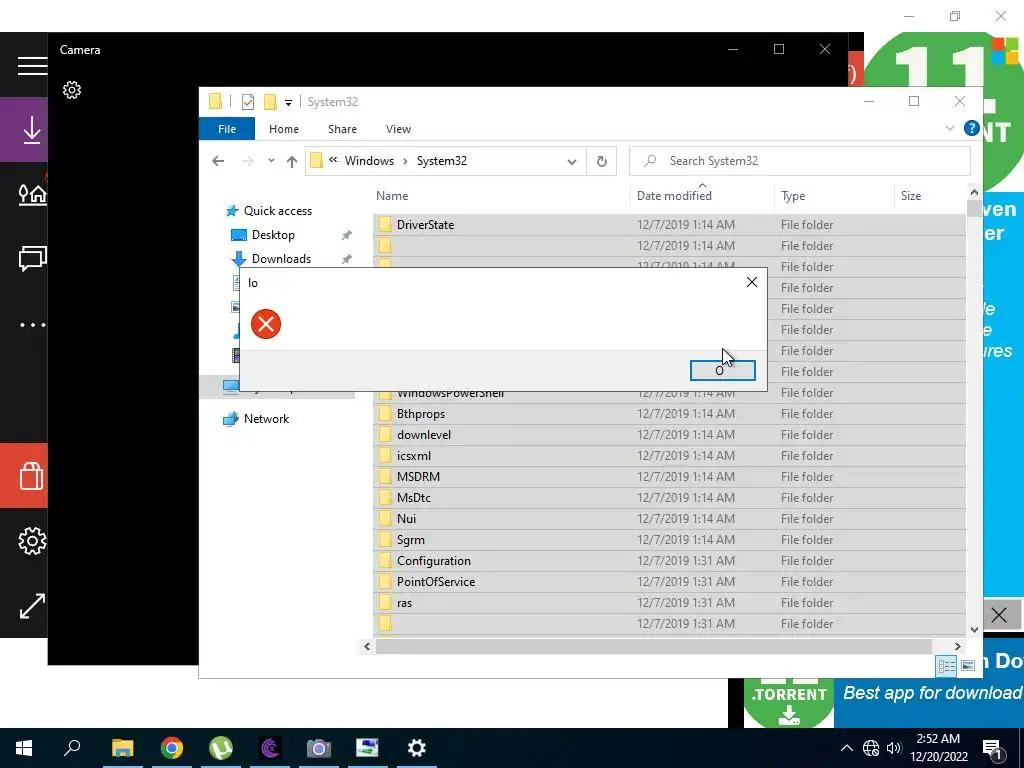
Task: Click the Properties checkmark quick access icon
Action: pos(248,102)
